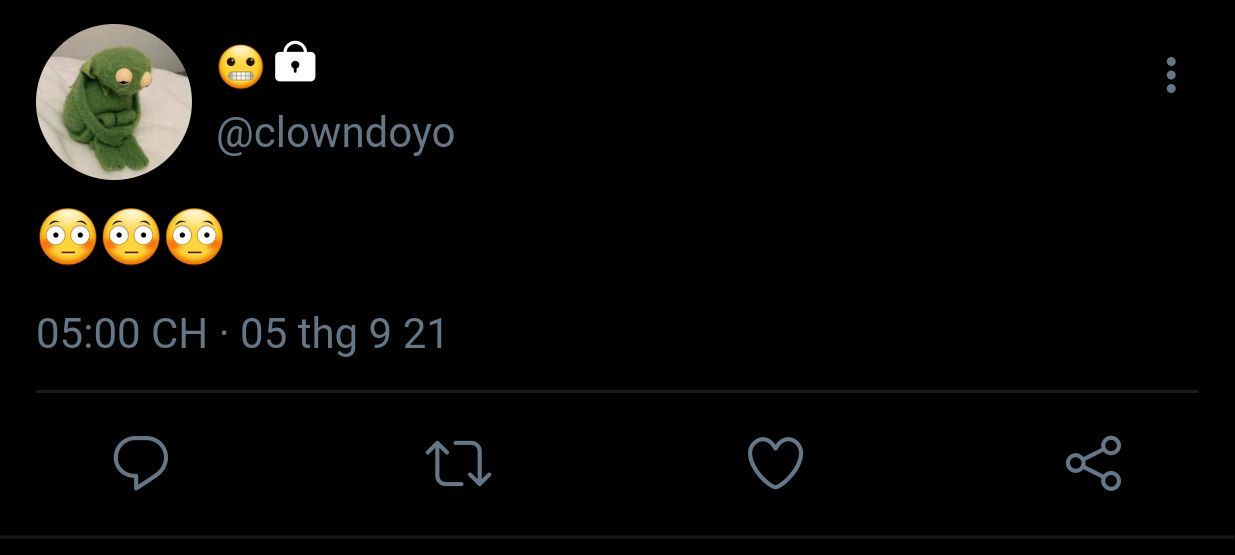The width and height of the screenshot is (1235, 555).
Task: Open the green frog plush profile picture
Action: 114,102
